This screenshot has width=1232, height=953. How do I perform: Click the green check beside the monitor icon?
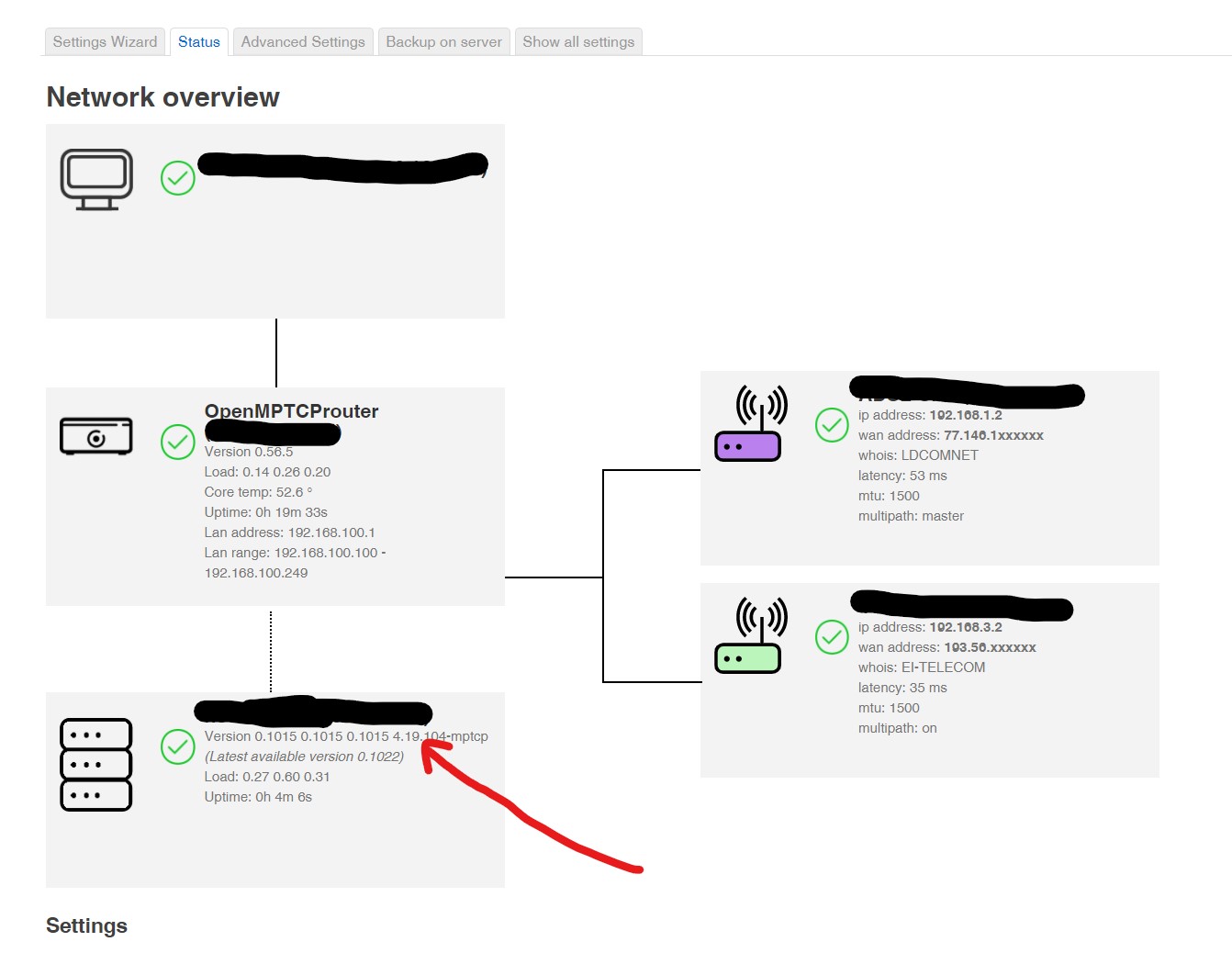(178, 178)
